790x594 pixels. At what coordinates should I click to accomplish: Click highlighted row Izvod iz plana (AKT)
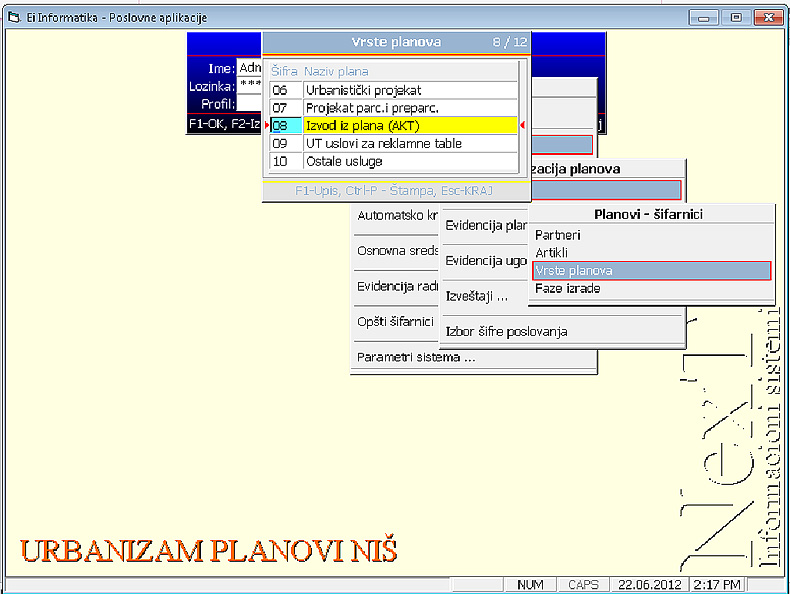pyautogui.click(x=393, y=126)
